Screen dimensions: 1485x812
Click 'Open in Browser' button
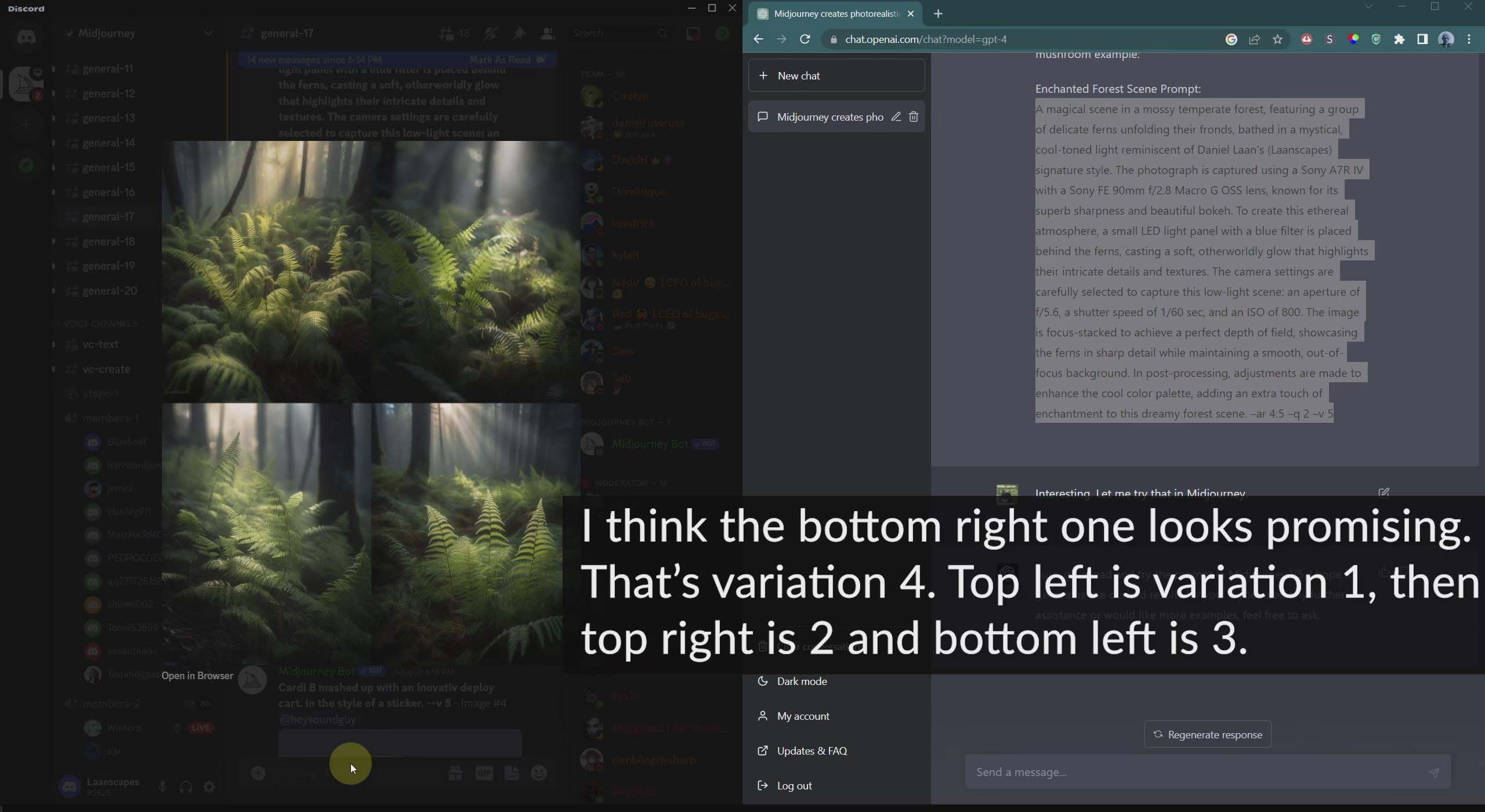coord(197,675)
